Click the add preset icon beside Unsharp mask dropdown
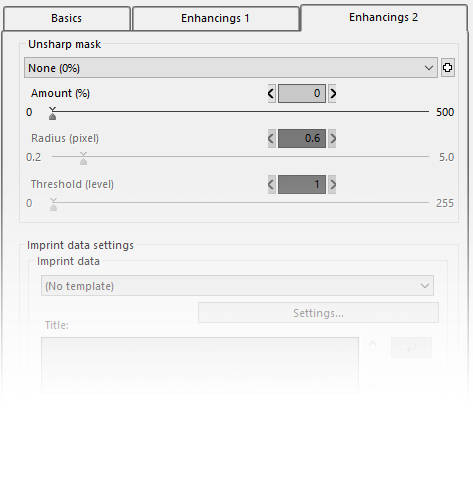Viewport: 473px width, 479px height. (447, 68)
